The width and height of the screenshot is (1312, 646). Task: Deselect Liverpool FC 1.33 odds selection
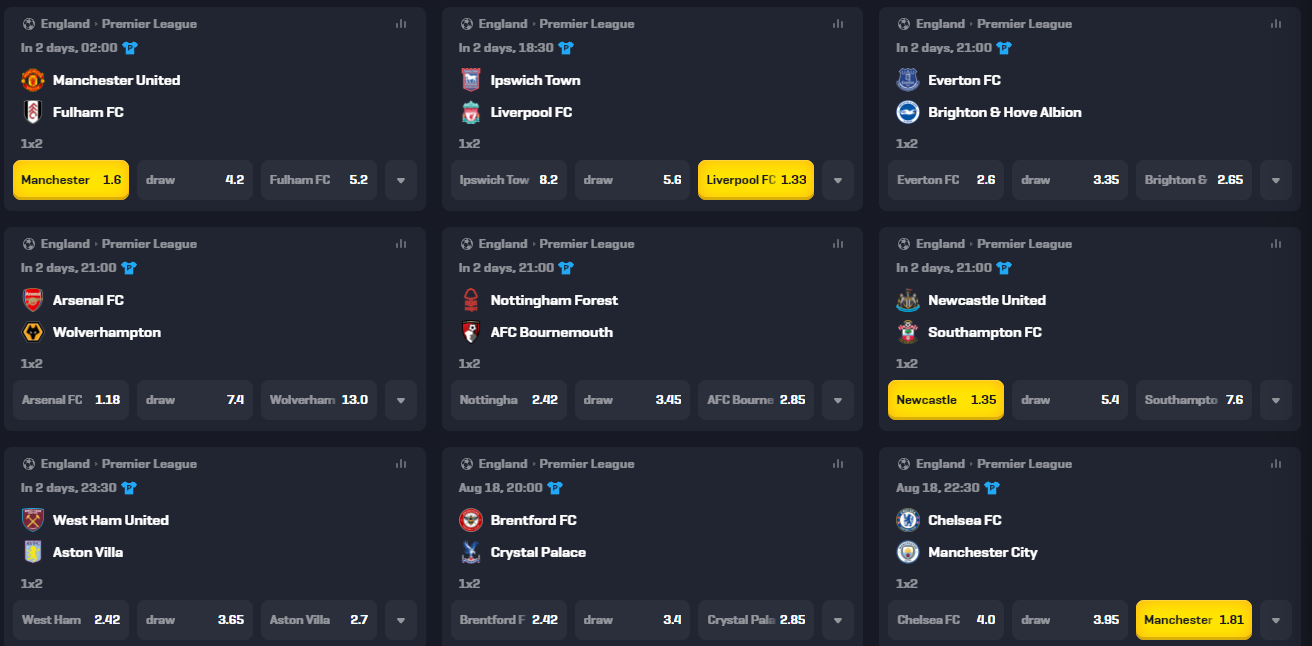[756, 180]
